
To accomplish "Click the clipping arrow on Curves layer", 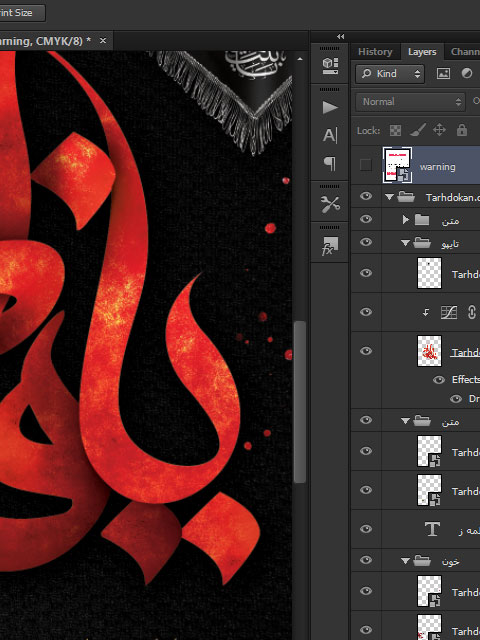I will 426,313.
